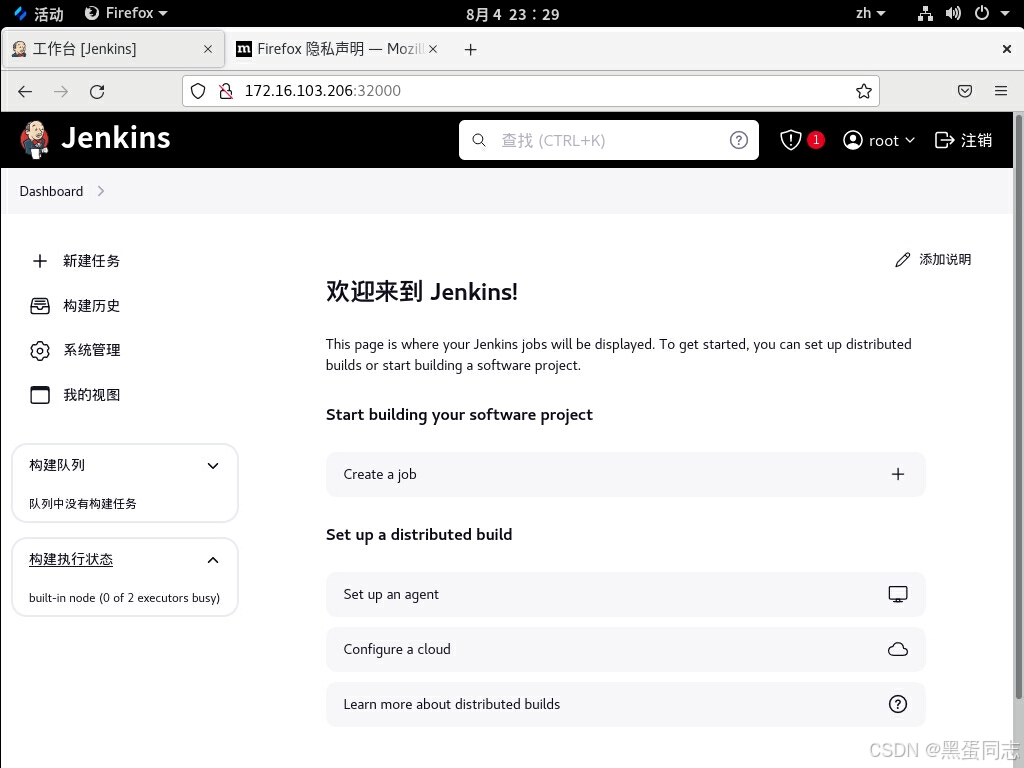
Task: Open 新建任务 in the sidebar
Action: (76, 261)
